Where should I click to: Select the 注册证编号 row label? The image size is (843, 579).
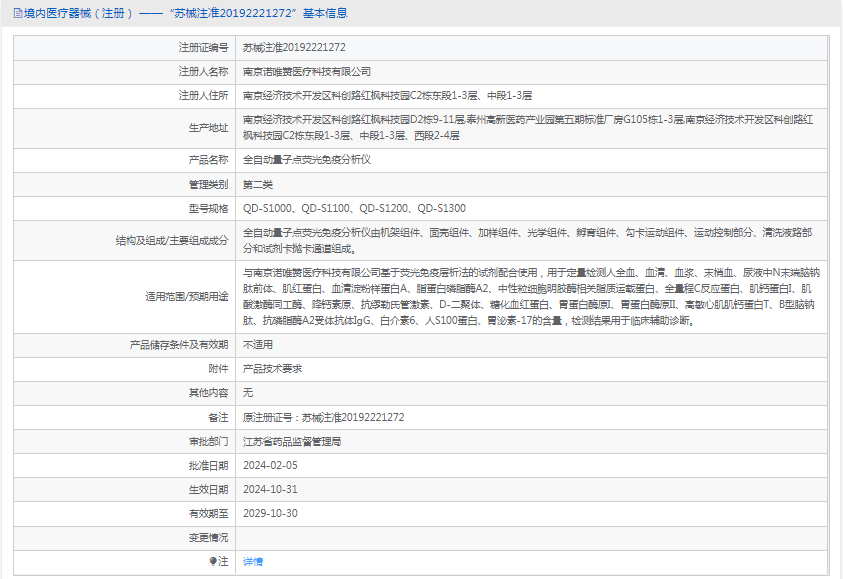[203, 47]
